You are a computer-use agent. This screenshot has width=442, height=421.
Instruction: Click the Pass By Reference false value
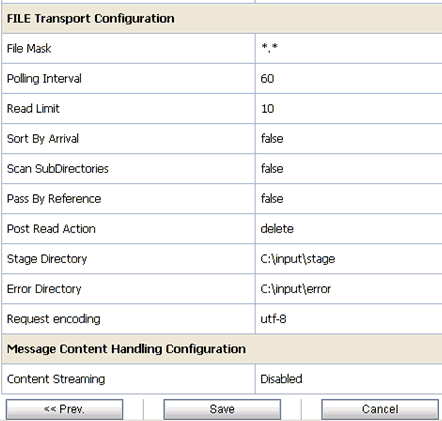pos(272,199)
